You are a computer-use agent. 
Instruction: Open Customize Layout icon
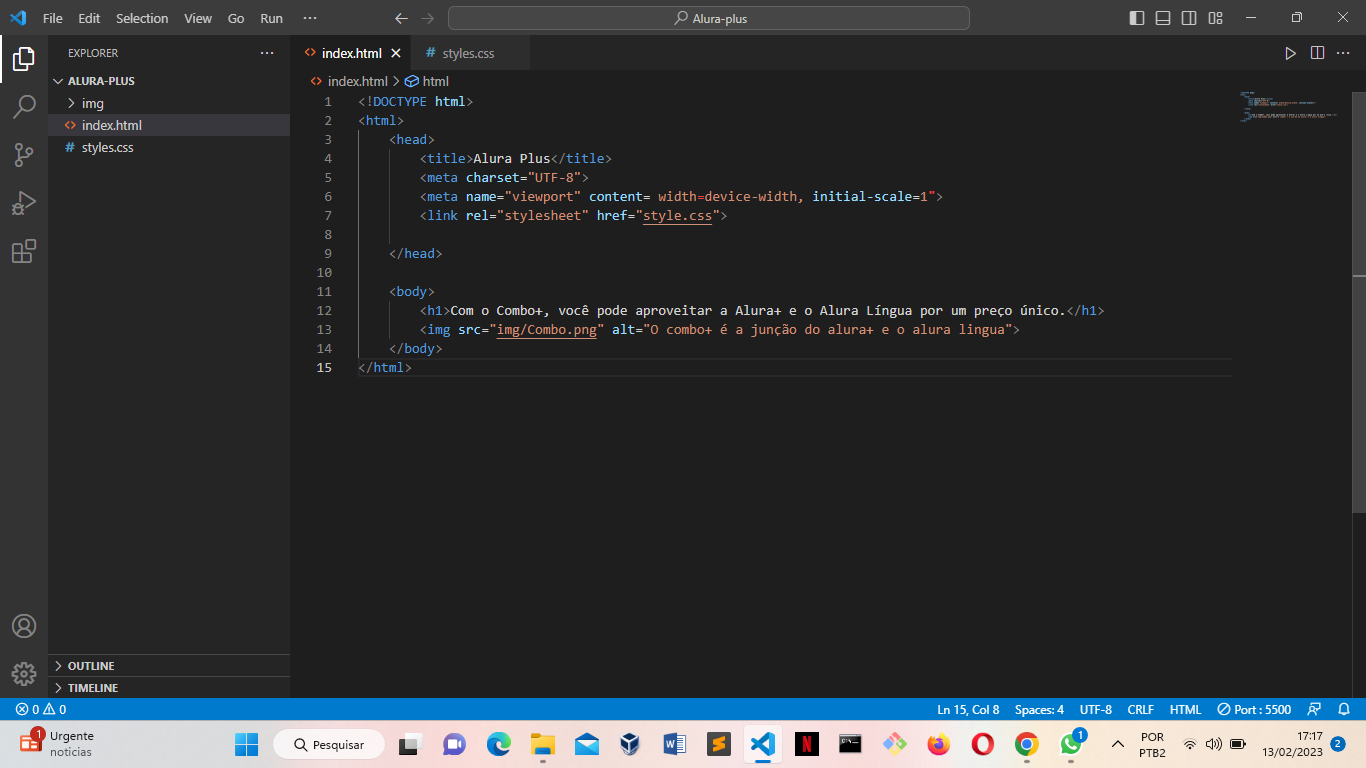(1215, 18)
